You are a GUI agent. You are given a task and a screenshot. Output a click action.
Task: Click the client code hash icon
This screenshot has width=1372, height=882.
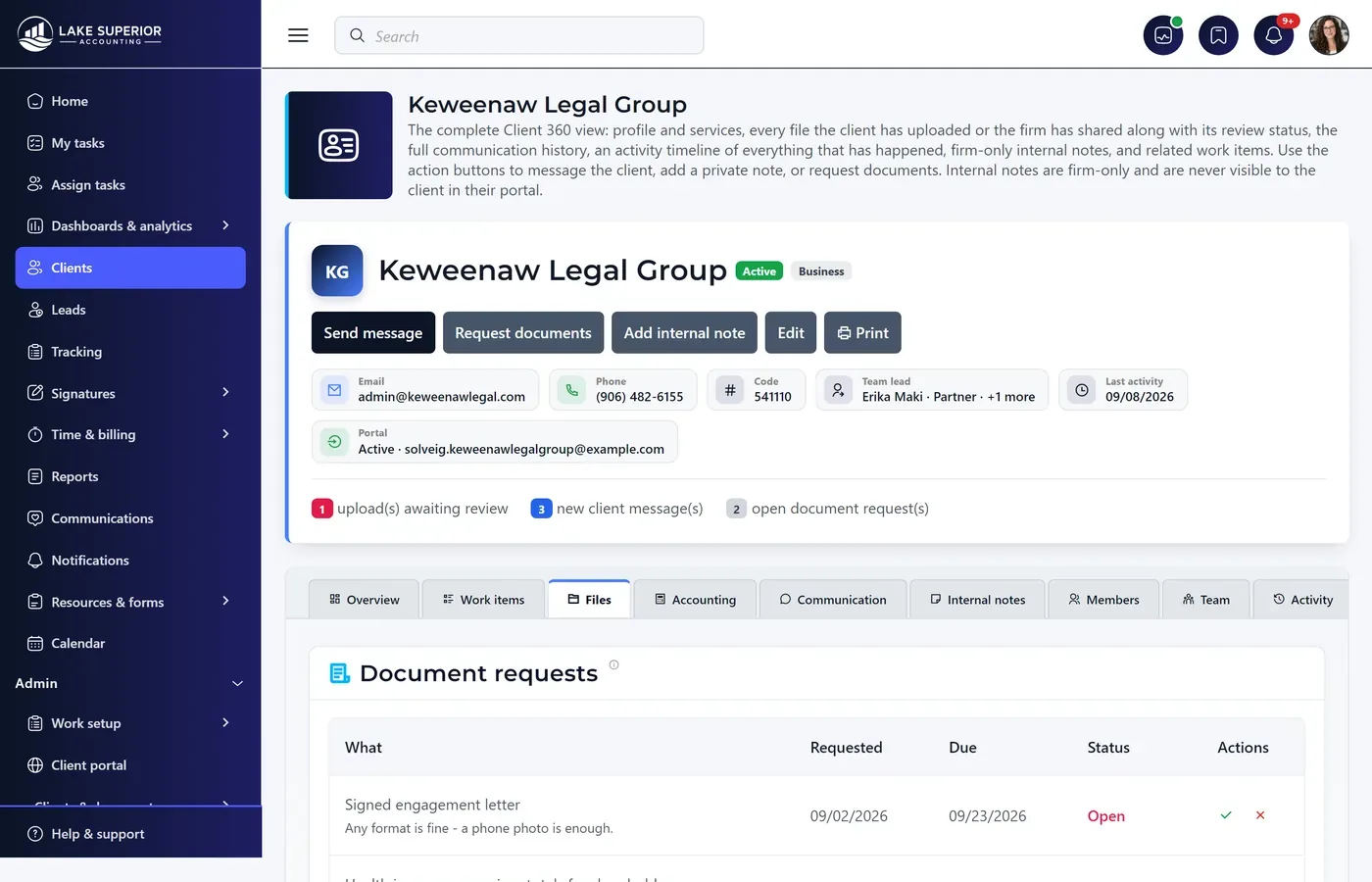730,390
